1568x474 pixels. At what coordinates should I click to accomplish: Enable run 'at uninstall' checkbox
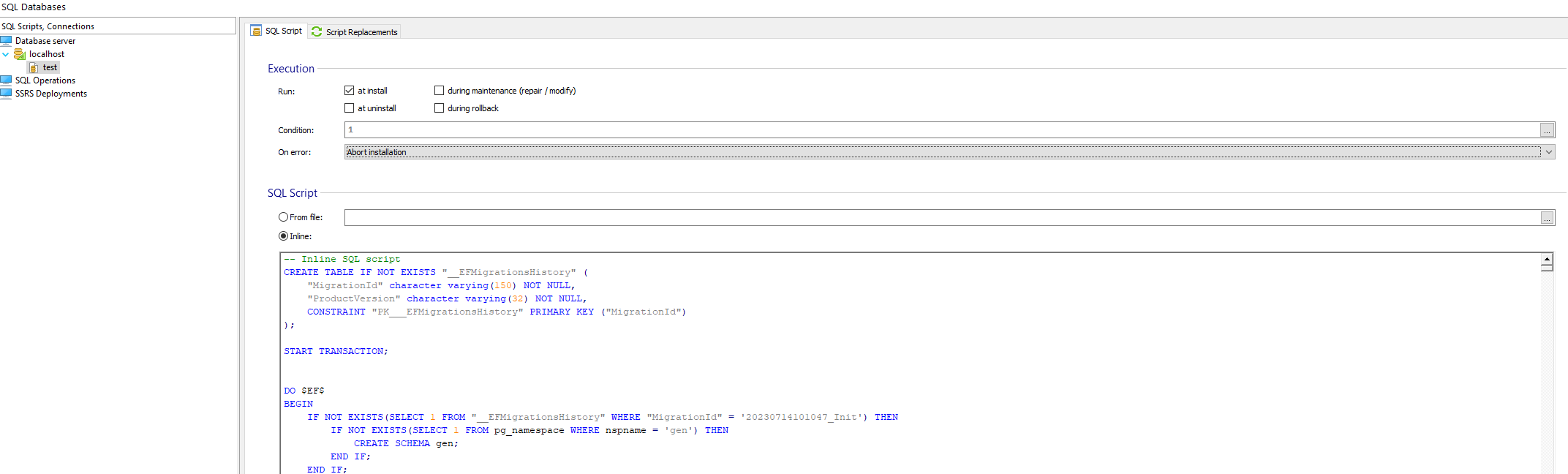(x=350, y=108)
